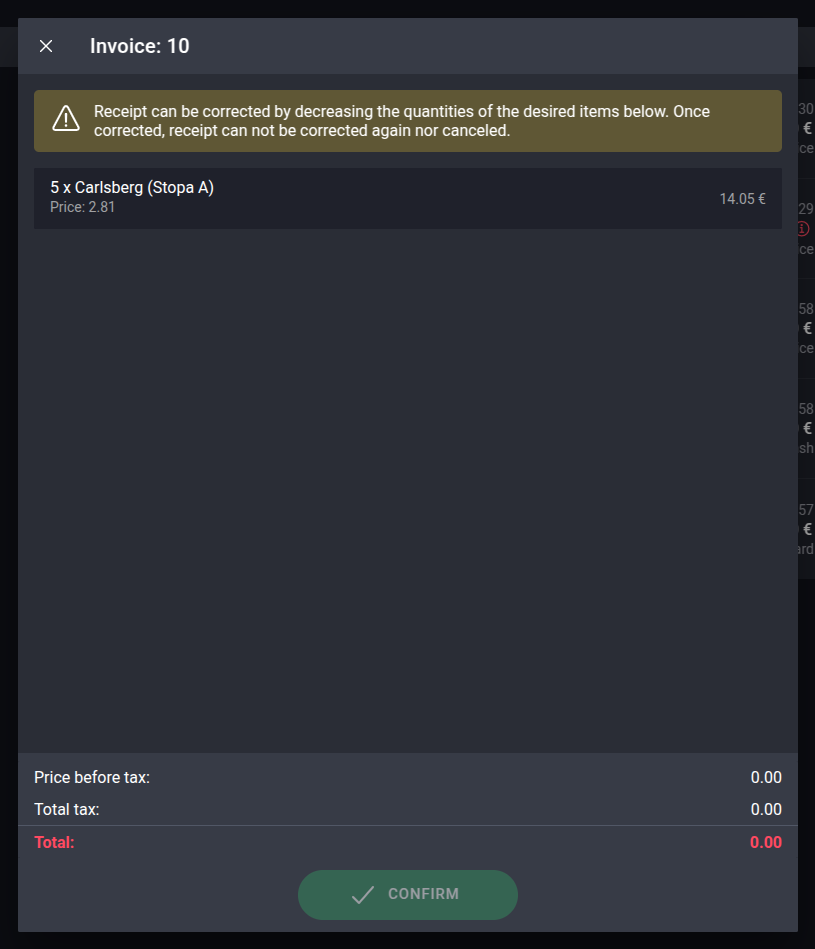Click the empty area below Carlsberg item
Screen dimensions: 815x949
pyautogui.click(x=408, y=490)
